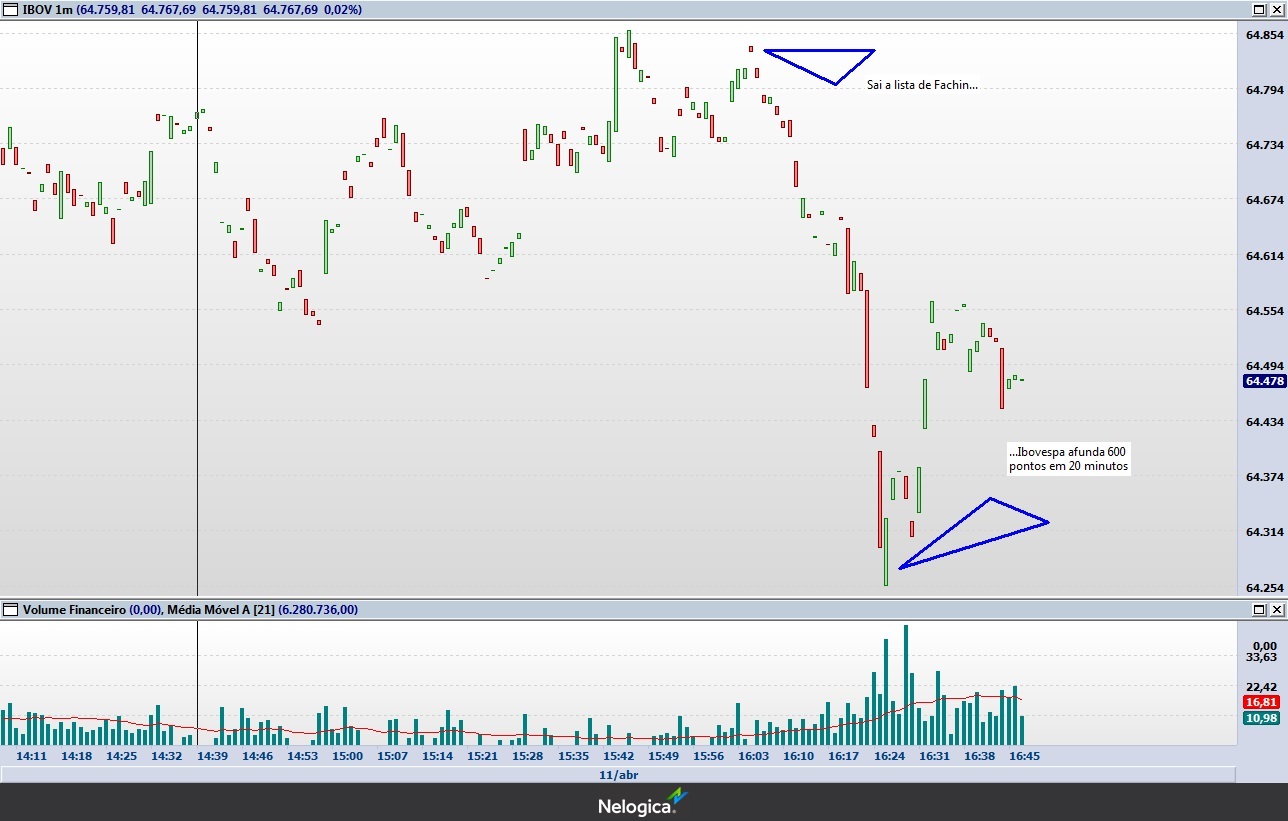Click the 11/abr date bar

point(618,774)
